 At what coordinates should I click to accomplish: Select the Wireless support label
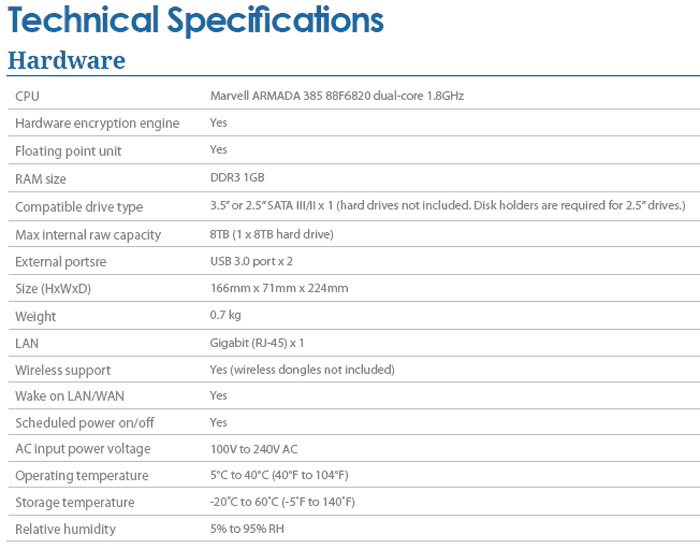pyautogui.click(x=63, y=370)
